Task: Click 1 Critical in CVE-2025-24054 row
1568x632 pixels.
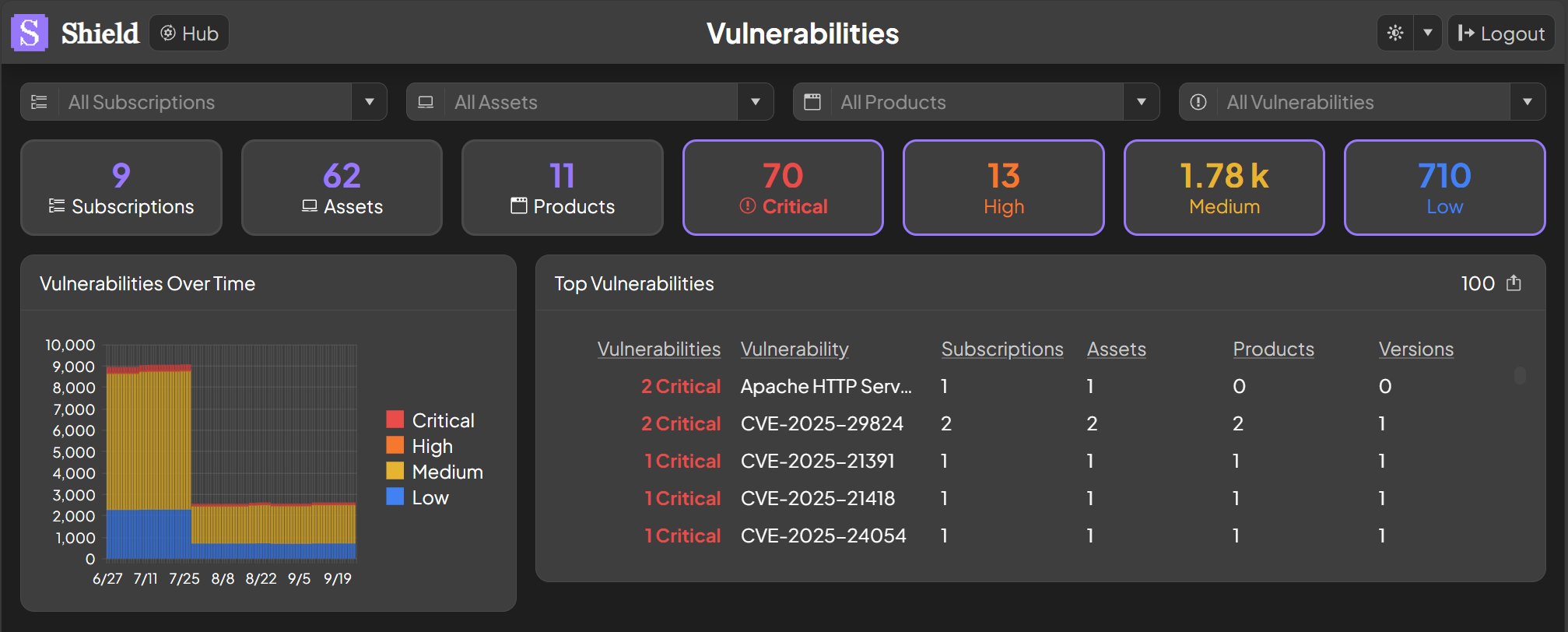Action: pos(682,536)
